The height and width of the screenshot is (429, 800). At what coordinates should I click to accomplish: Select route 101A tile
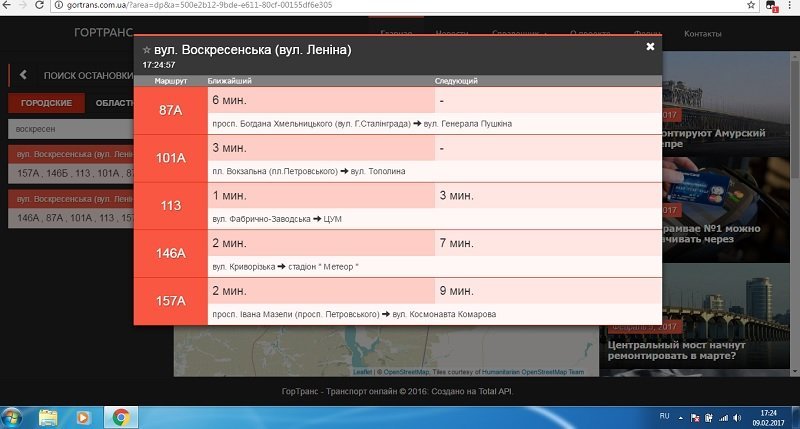[x=170, y=159]
